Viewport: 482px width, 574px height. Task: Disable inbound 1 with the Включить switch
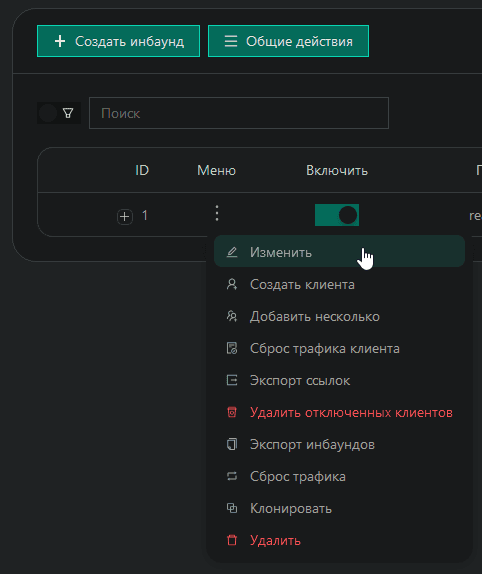click(337, 215)
